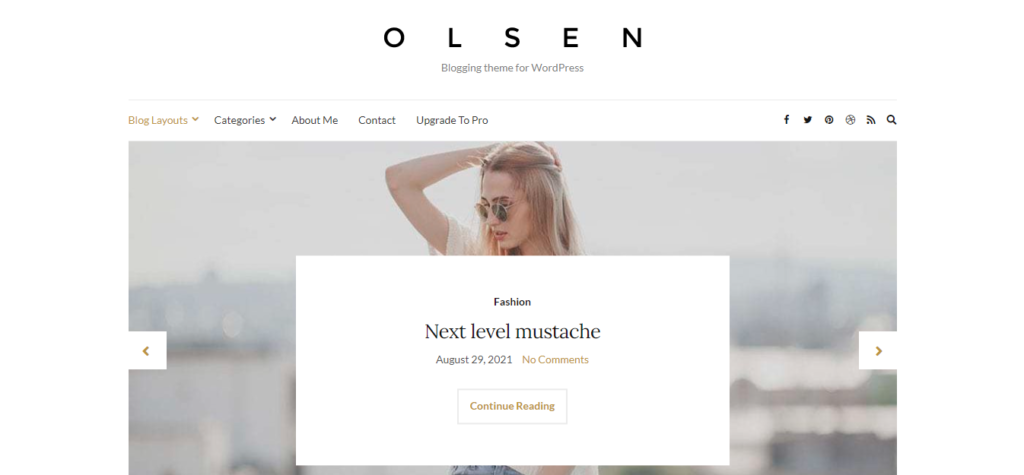
Task: Expand the Categories chevron
Action: pos(272,119)
